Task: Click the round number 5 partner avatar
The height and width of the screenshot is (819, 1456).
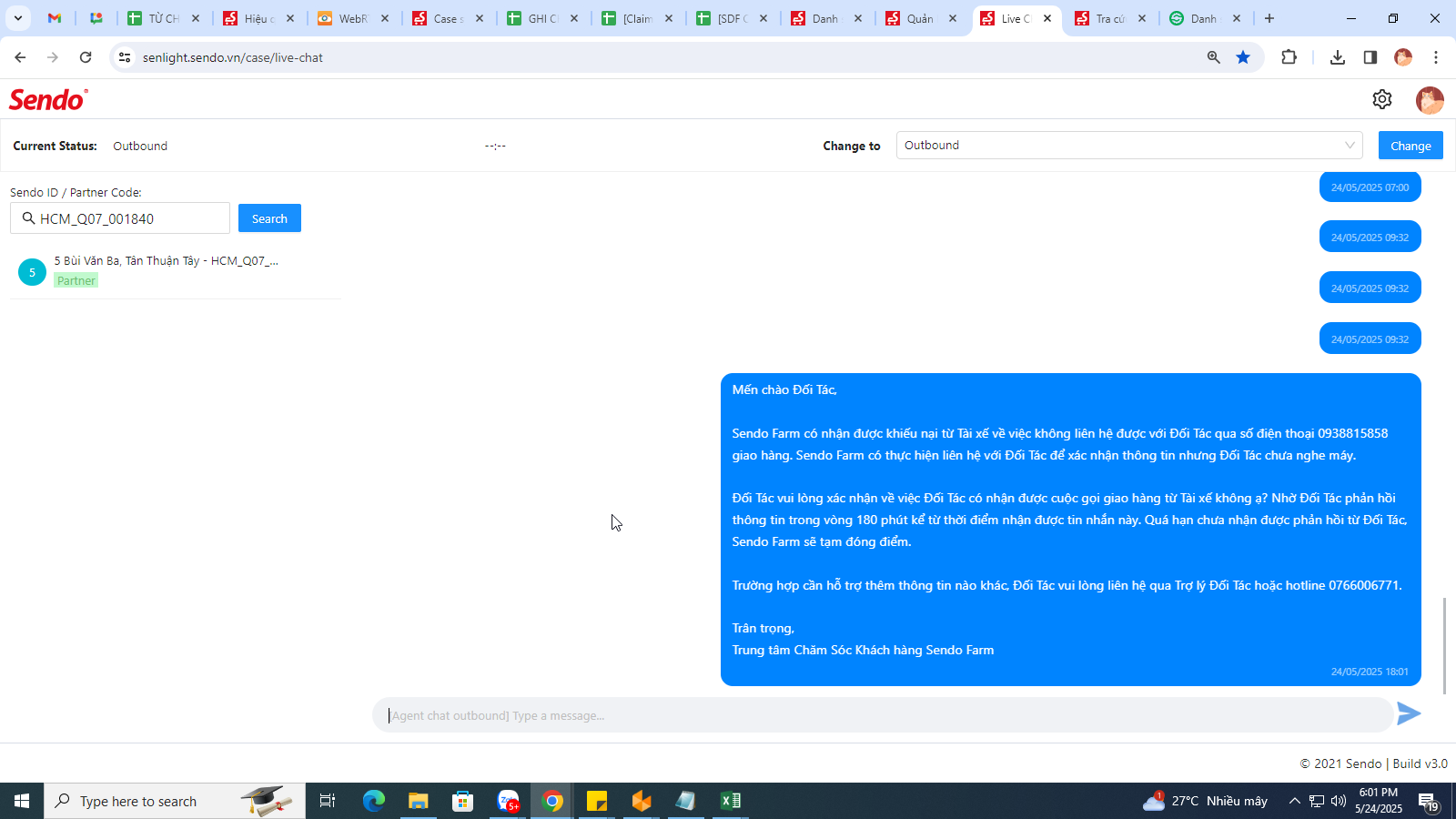Action: click(32, 271)
